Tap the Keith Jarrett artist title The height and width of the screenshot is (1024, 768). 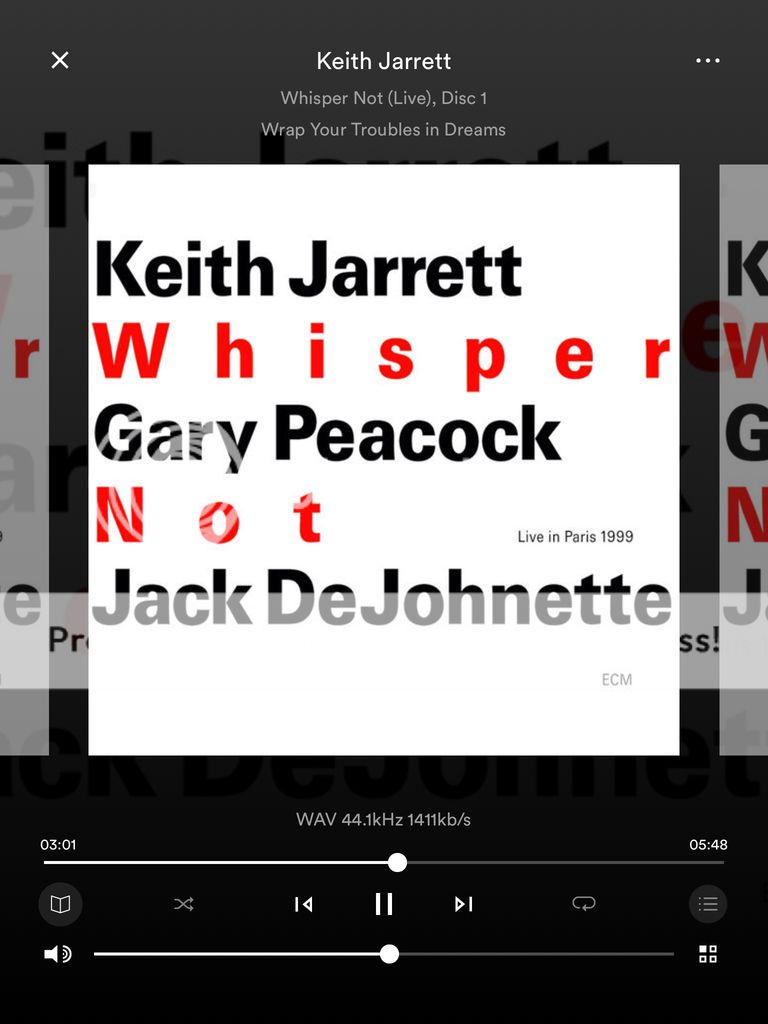click(x=384, y=61)
